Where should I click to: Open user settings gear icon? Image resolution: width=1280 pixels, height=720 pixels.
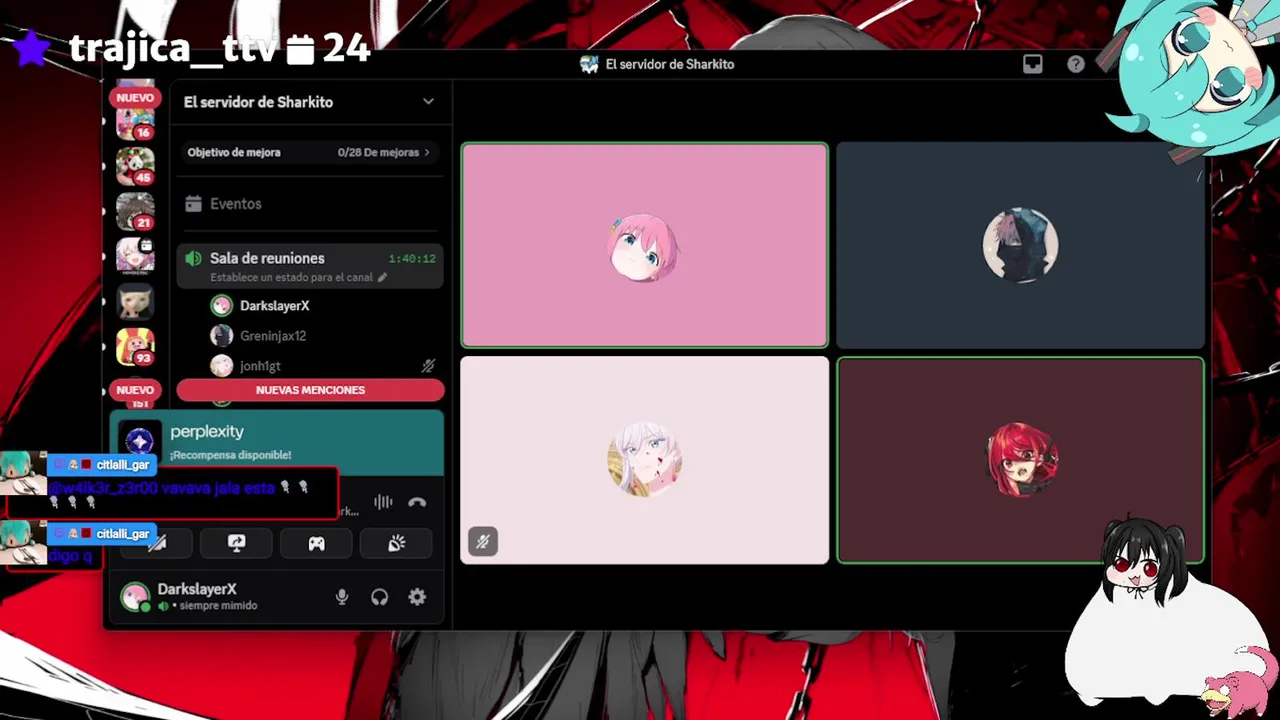(417, 597)
